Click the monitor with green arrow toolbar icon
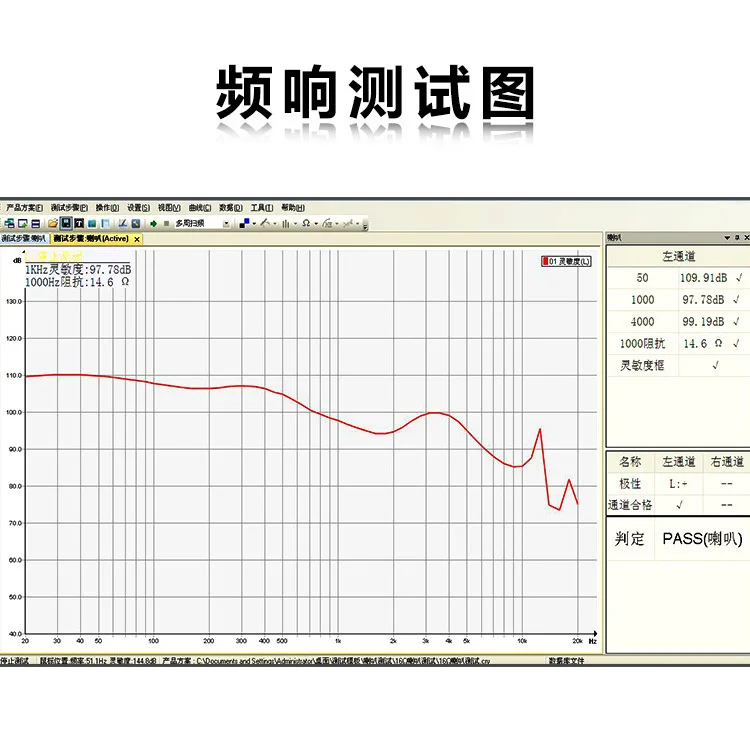 22,223
